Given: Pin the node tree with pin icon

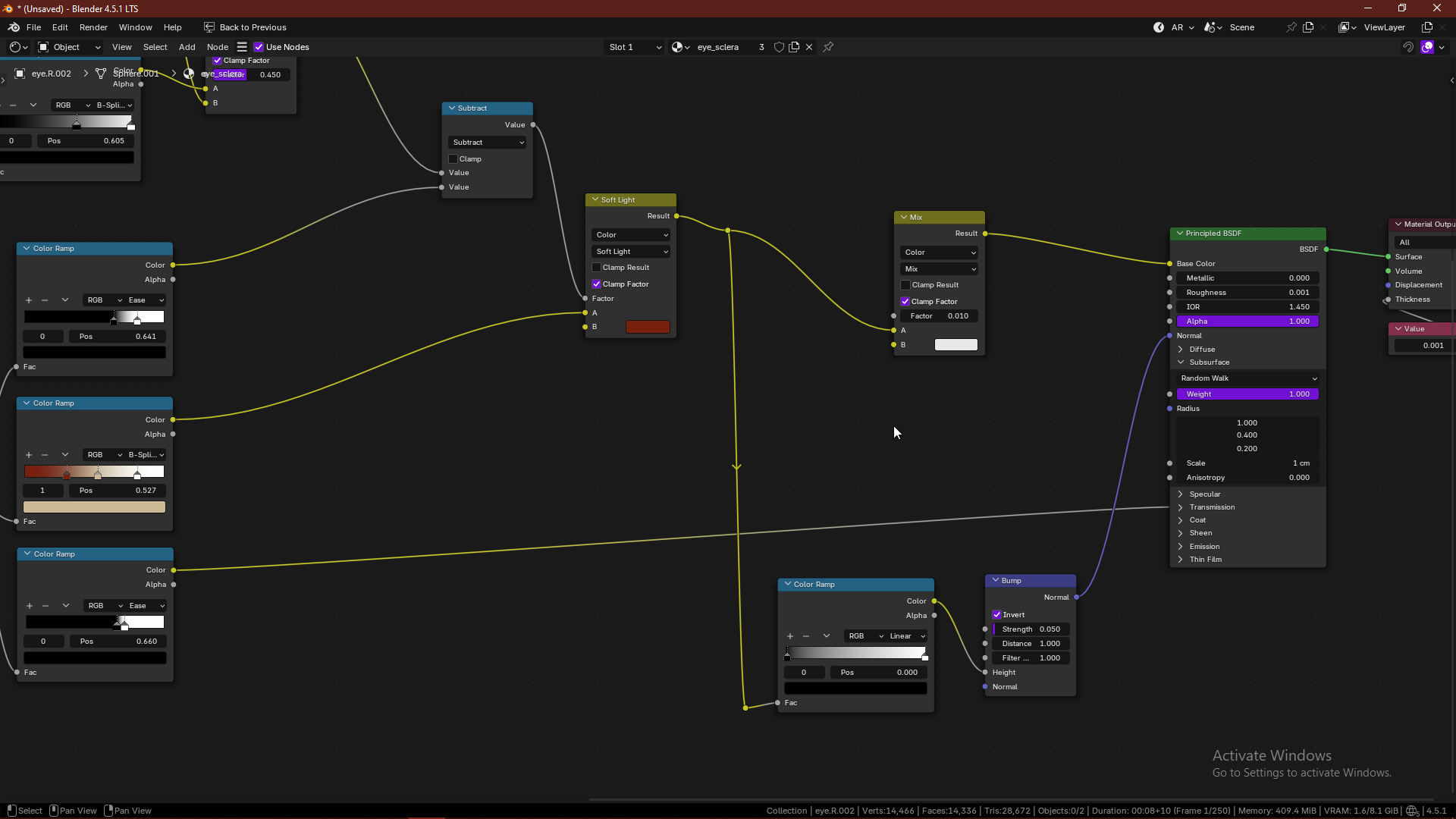Looking at the screenshot, I should click(828, 47).
